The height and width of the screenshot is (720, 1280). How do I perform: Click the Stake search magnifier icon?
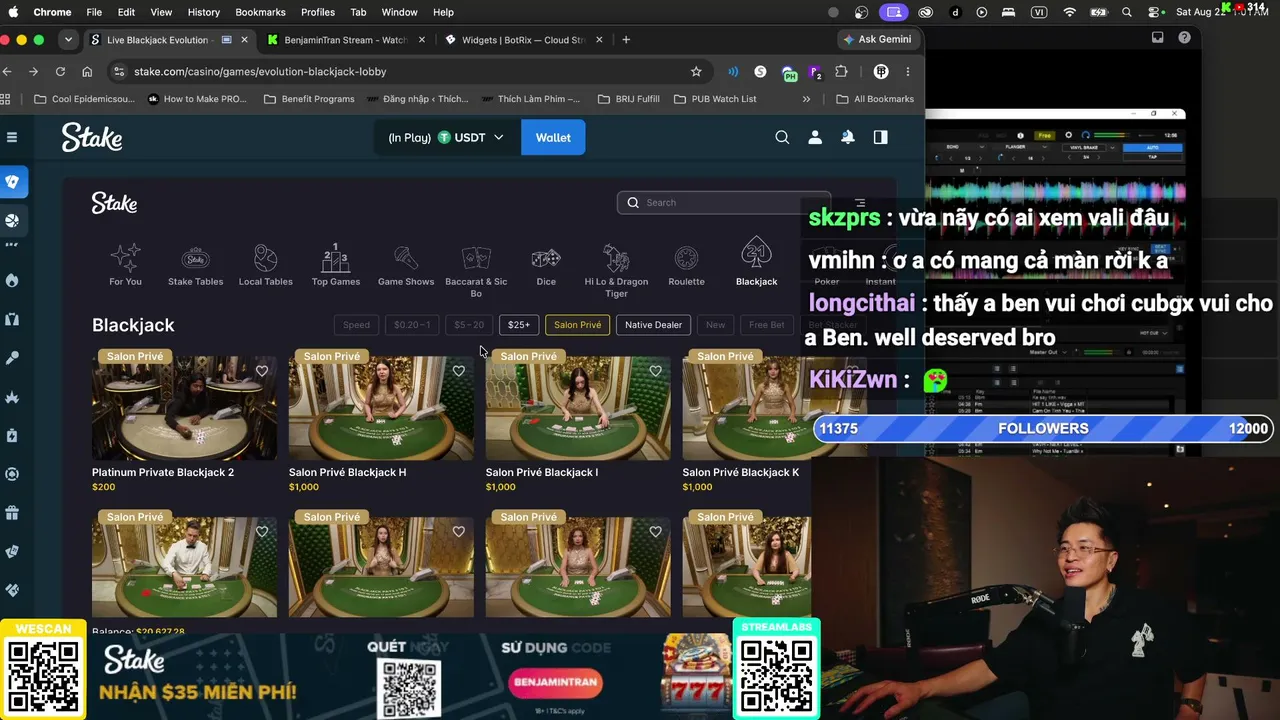pyautogui.click(x=782, y=137)
